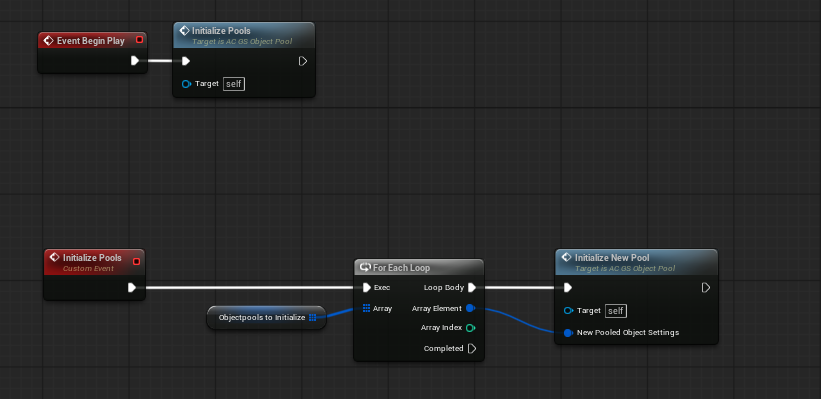Click exec input pin of Initialize New Pool
The width and height of the screenshot is (821, 399).
click(568, 287)
